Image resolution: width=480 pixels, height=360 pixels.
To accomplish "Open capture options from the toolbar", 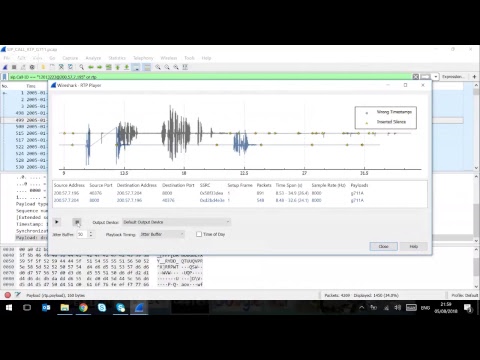I will coord(32,67).
